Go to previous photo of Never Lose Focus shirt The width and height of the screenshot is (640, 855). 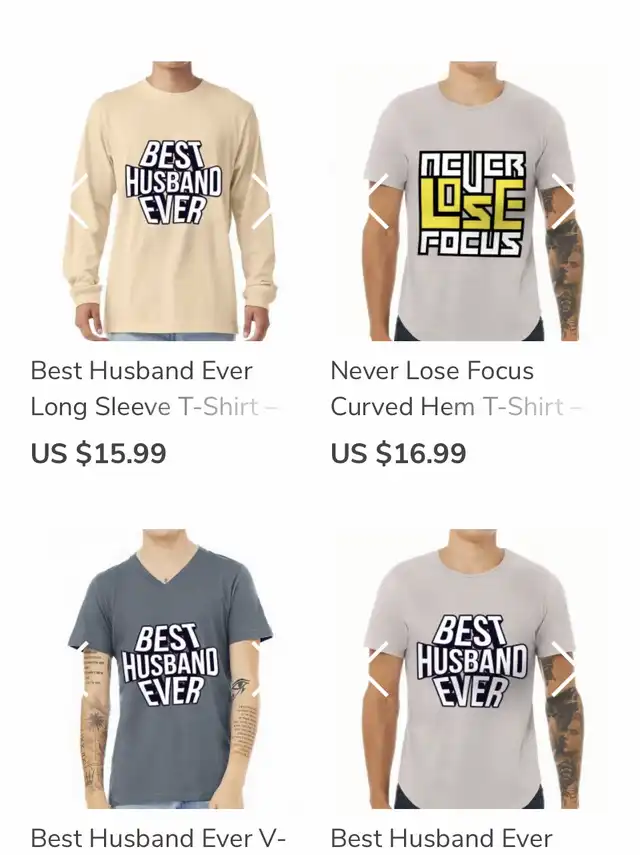point(379,201)
